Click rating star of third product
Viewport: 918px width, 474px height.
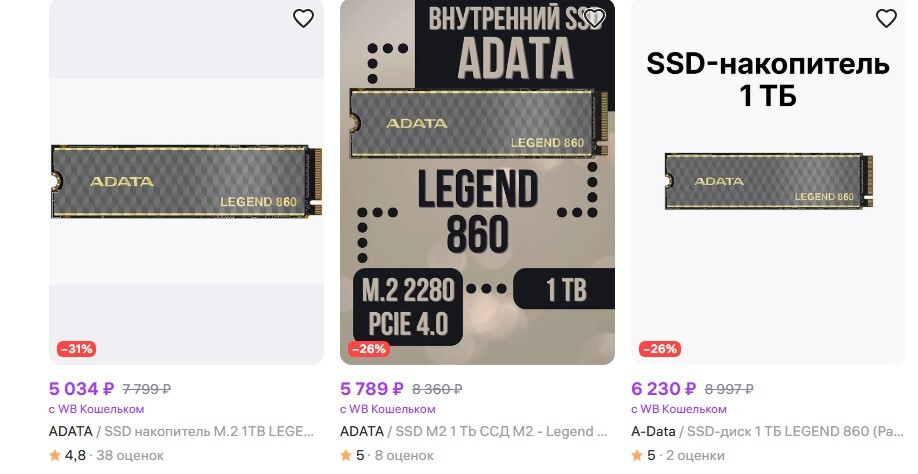pyautogui.click(x=637, y=455)
